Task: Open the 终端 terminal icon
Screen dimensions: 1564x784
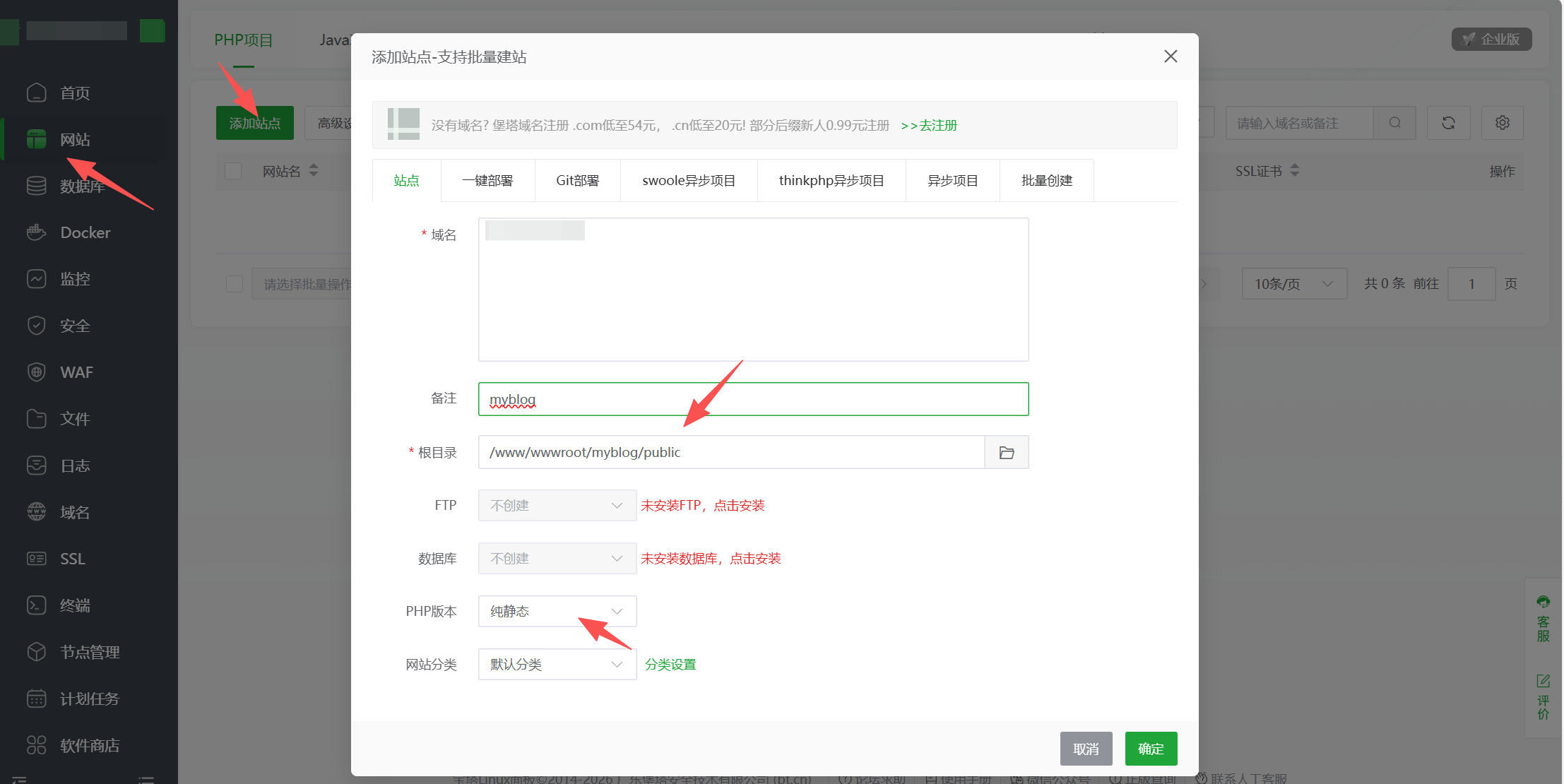Action: click(x=36, y=605)
